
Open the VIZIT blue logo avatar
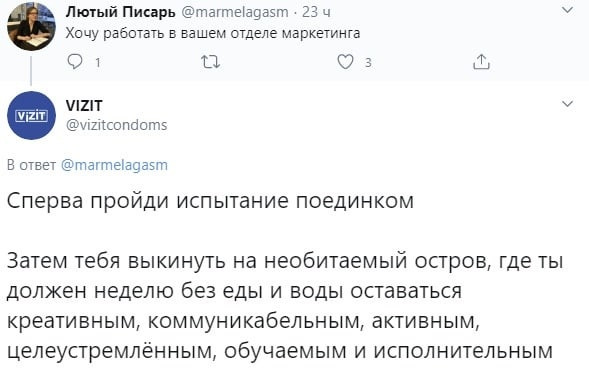pos(32,115)
